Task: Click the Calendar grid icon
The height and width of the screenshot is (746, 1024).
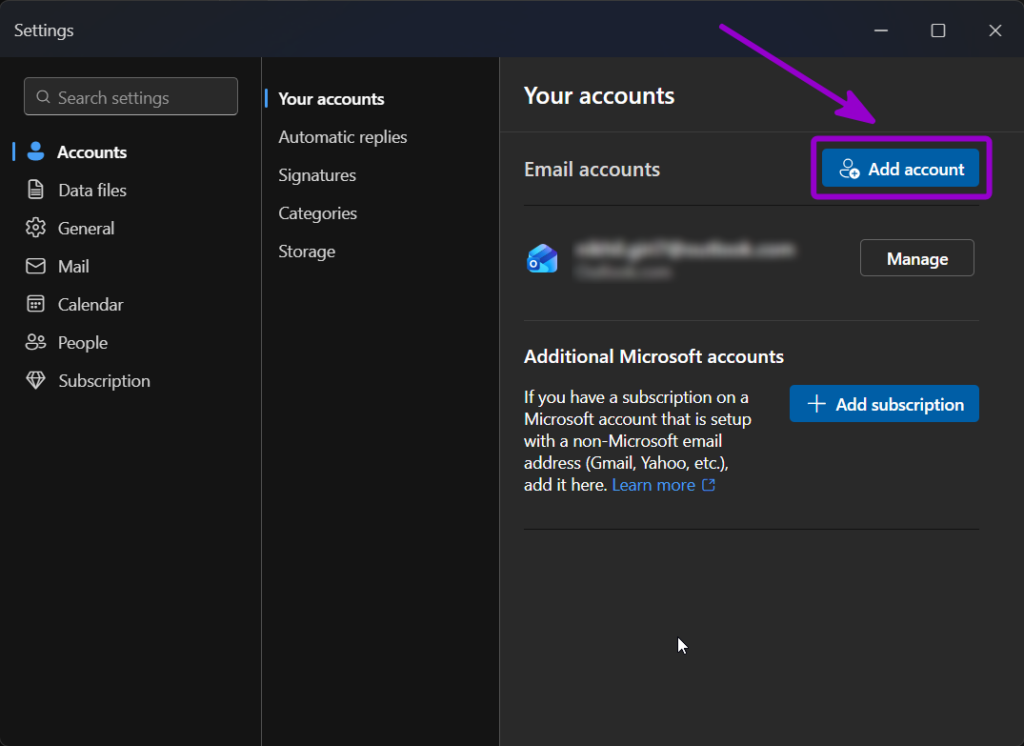Action: [x=35, y=304]
